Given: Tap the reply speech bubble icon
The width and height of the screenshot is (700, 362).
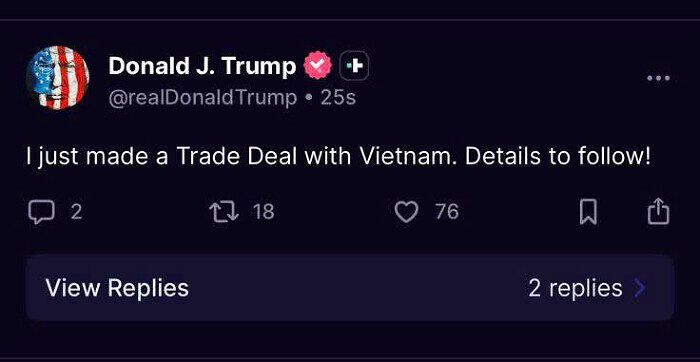Looking at the screenshot, I should pyautogui.click(x=41, y=212).
